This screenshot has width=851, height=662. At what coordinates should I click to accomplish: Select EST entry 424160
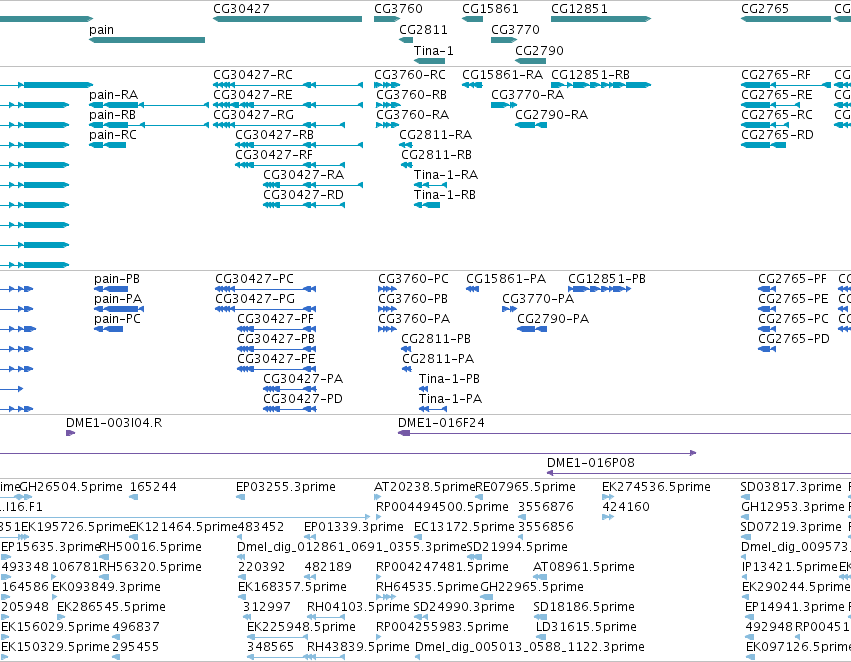tap(626, 507)
